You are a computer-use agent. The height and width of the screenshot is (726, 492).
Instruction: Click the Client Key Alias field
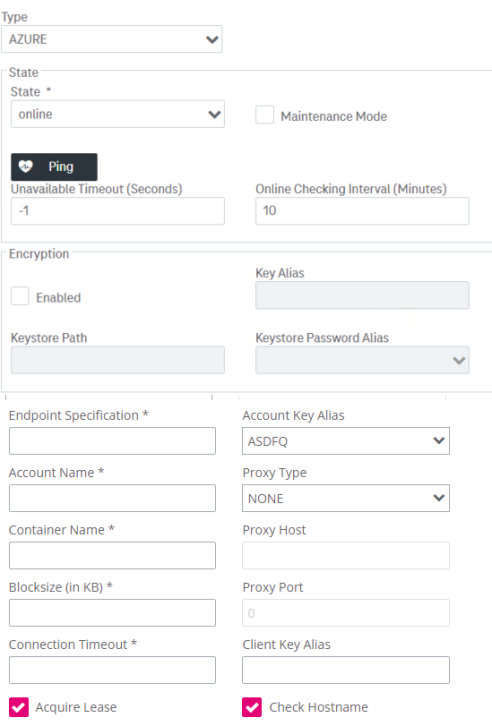coord(346,670)
